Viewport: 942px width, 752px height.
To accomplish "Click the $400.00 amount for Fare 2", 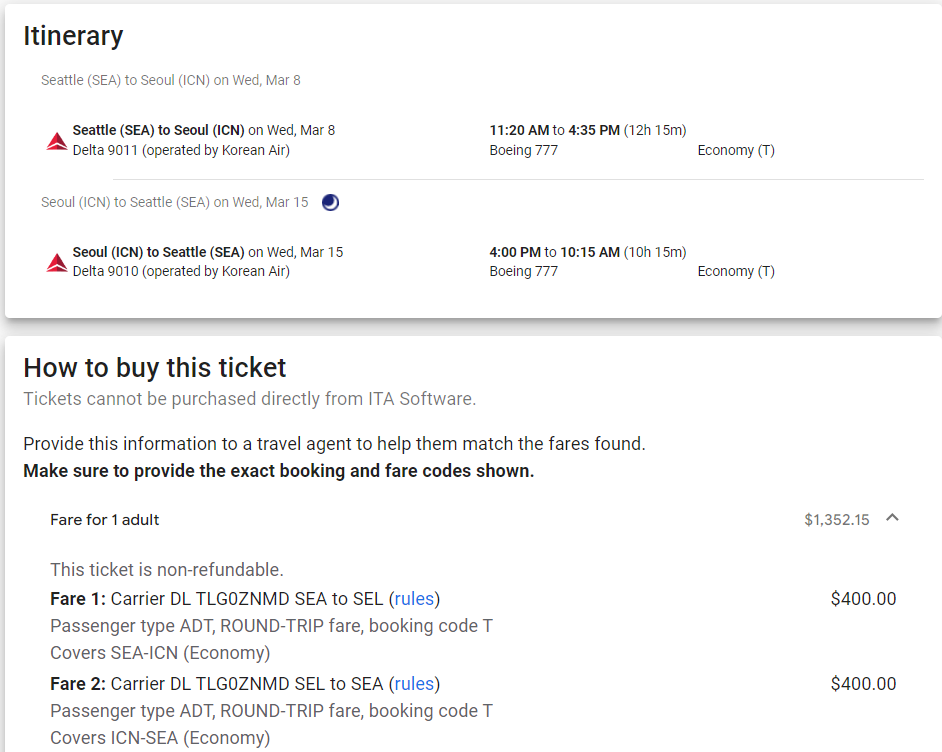I will tap(863, 684).
